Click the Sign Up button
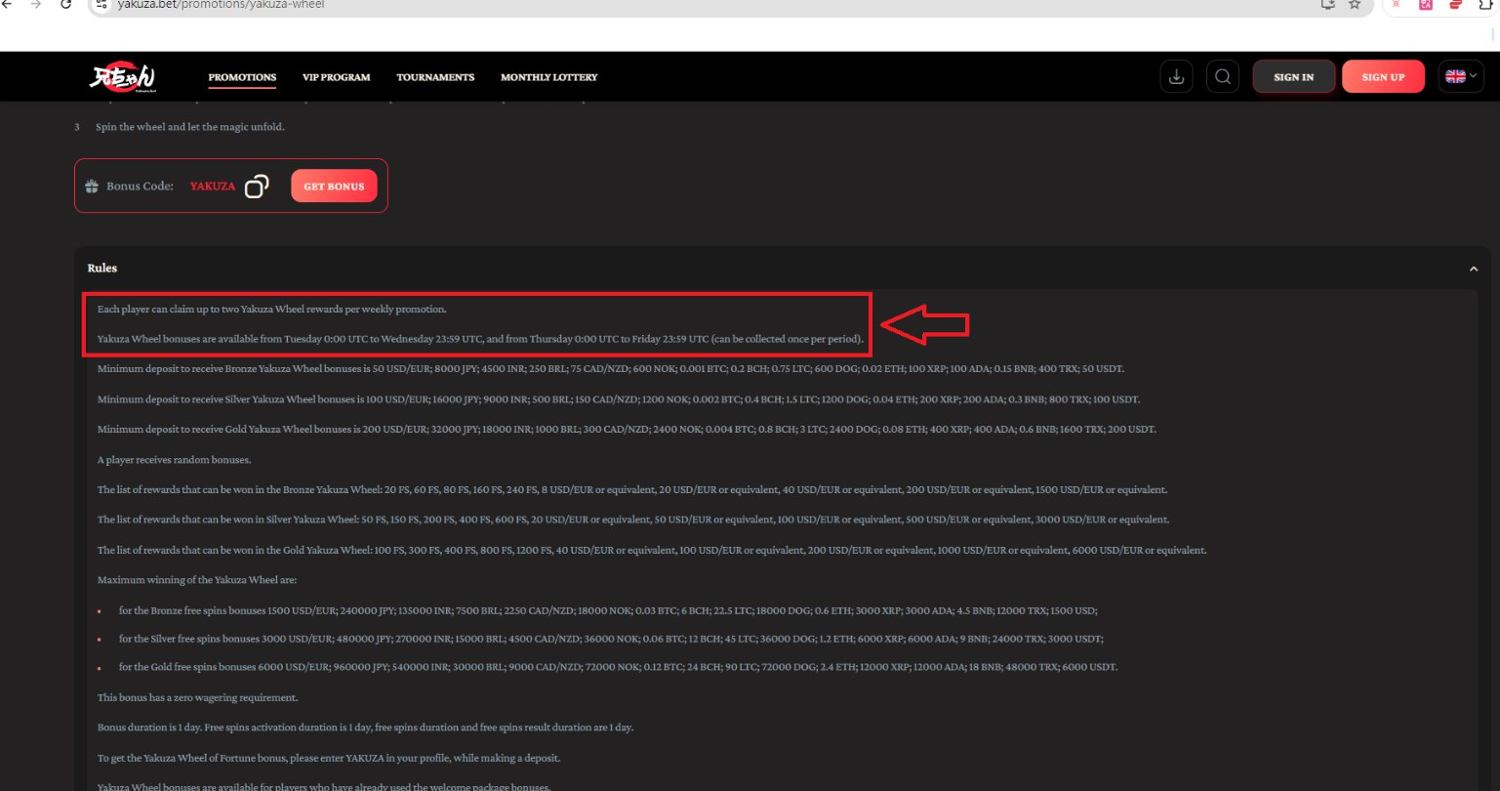This screenshot has height=791, width=1500. click(1383, 77)
